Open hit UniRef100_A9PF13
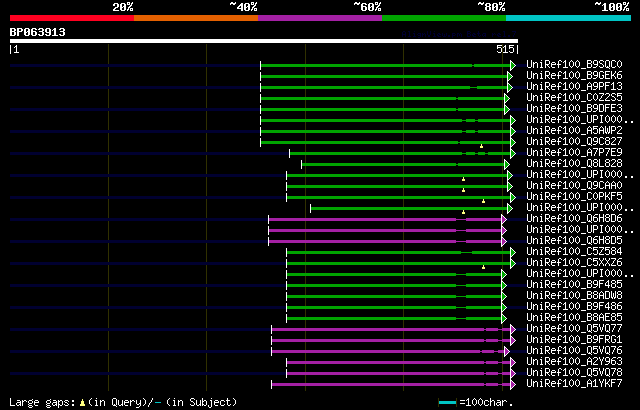This screenshot has height=410, width=640. tap(574, 86)
